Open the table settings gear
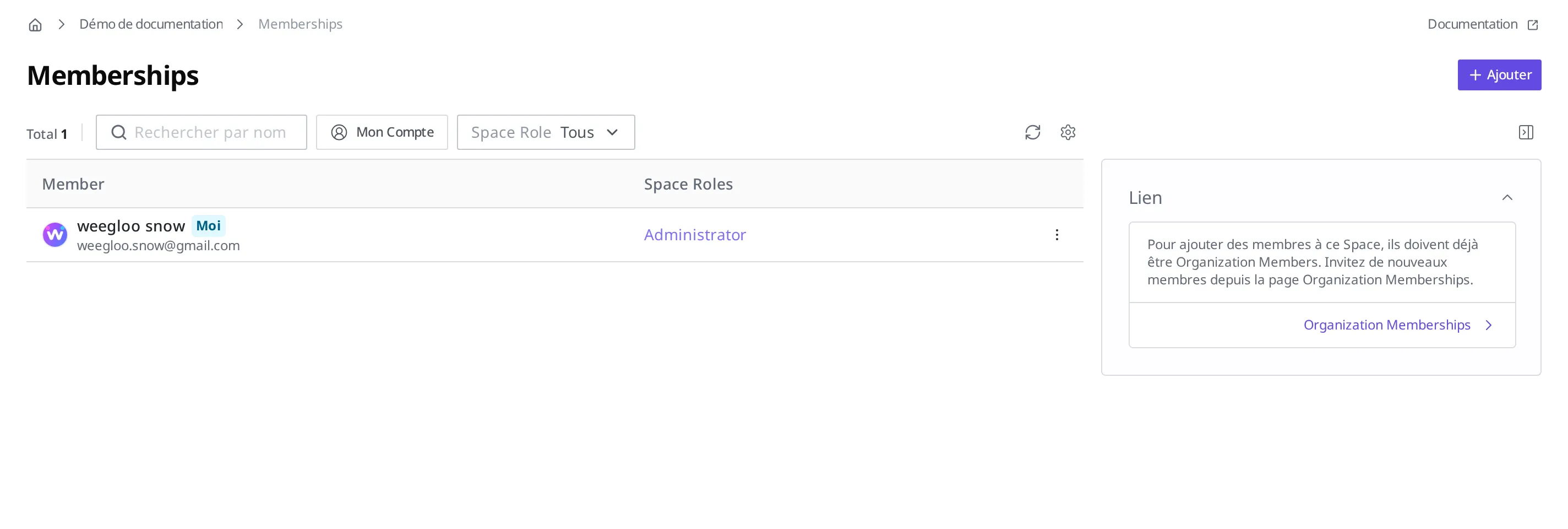 click(1068, 132)
